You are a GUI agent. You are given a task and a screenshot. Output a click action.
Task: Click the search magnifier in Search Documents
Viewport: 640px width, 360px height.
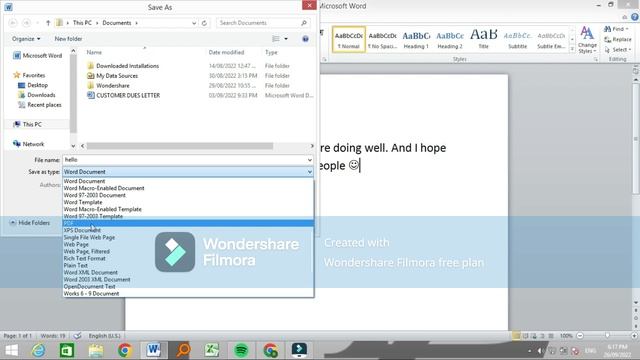pos(304,23)
